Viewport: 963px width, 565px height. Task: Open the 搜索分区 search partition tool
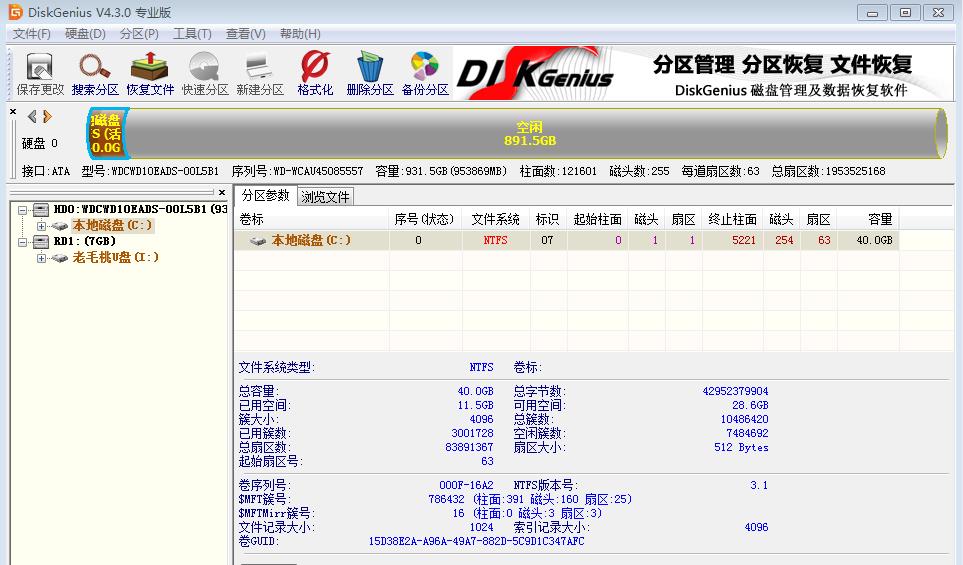point(95,74)
